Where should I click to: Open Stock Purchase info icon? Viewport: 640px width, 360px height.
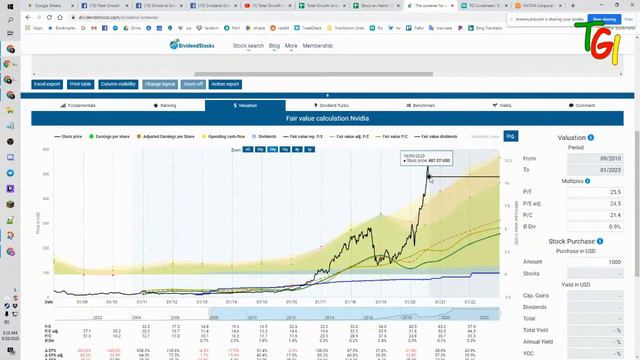tap(600, 241)
